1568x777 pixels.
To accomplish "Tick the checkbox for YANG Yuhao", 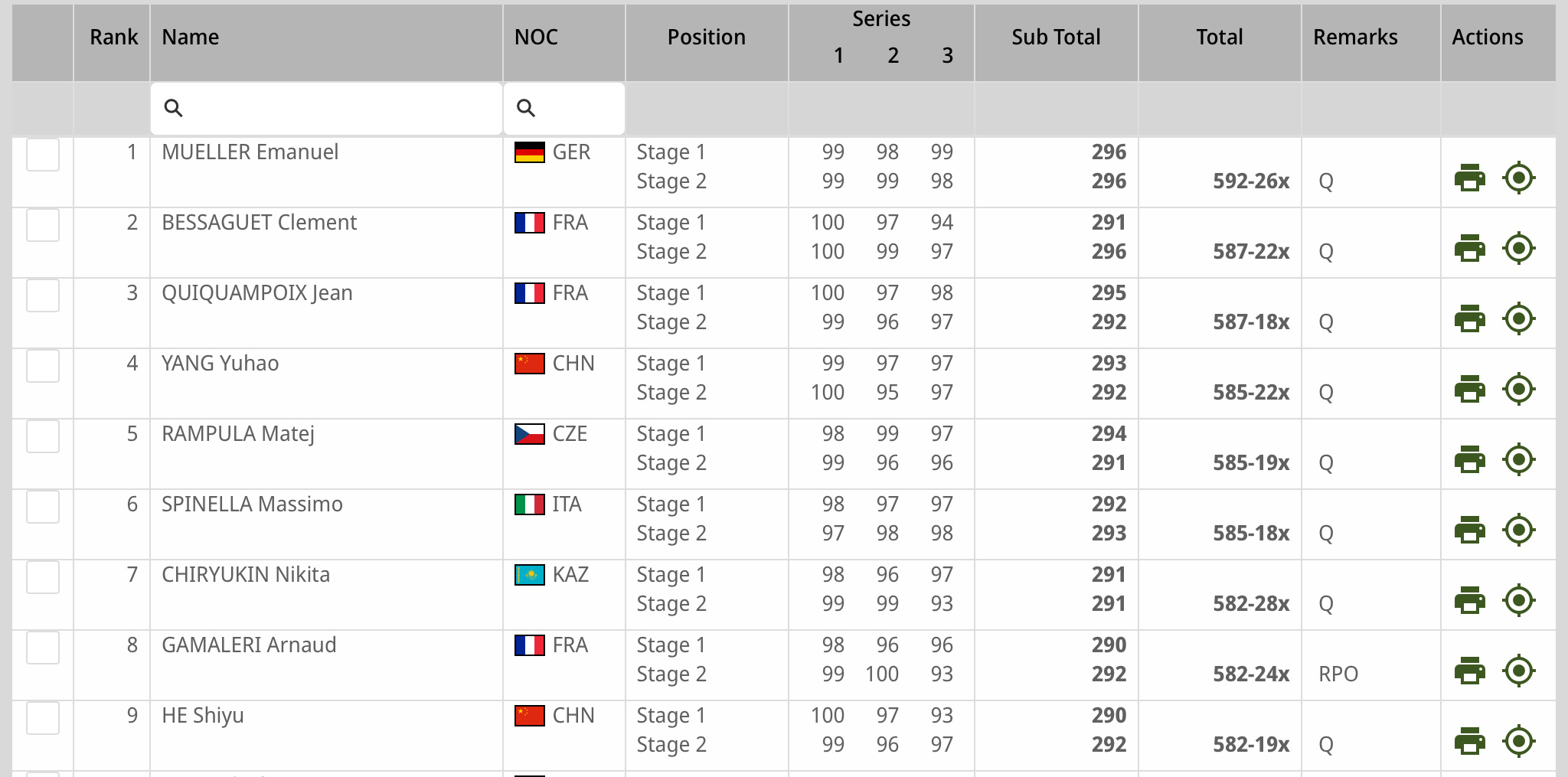I will pos(43,366).
